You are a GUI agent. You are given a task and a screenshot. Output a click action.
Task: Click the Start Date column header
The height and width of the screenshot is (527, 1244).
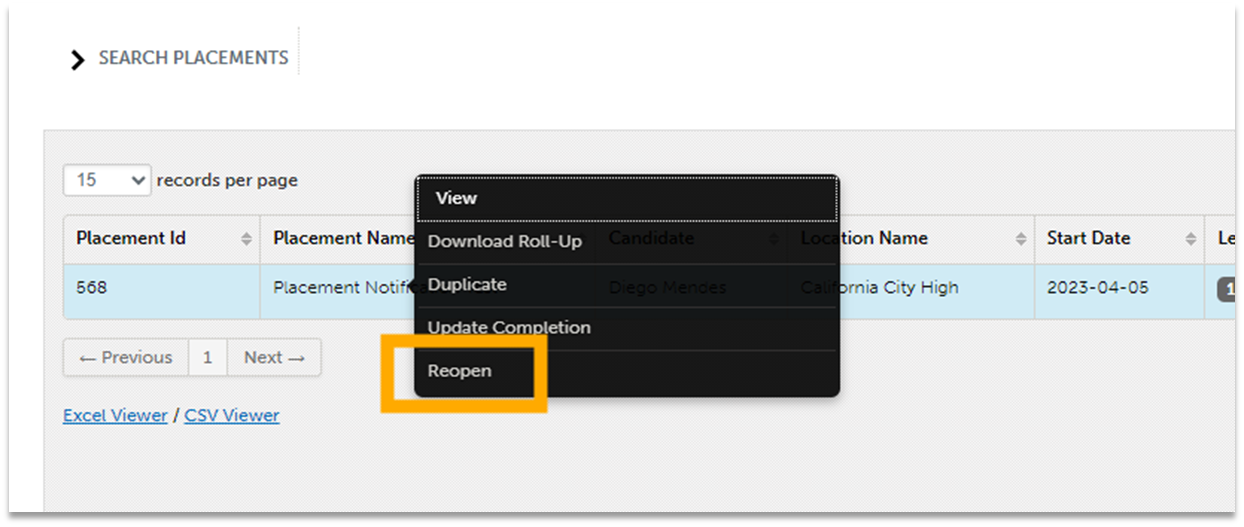coord(1119,239)
